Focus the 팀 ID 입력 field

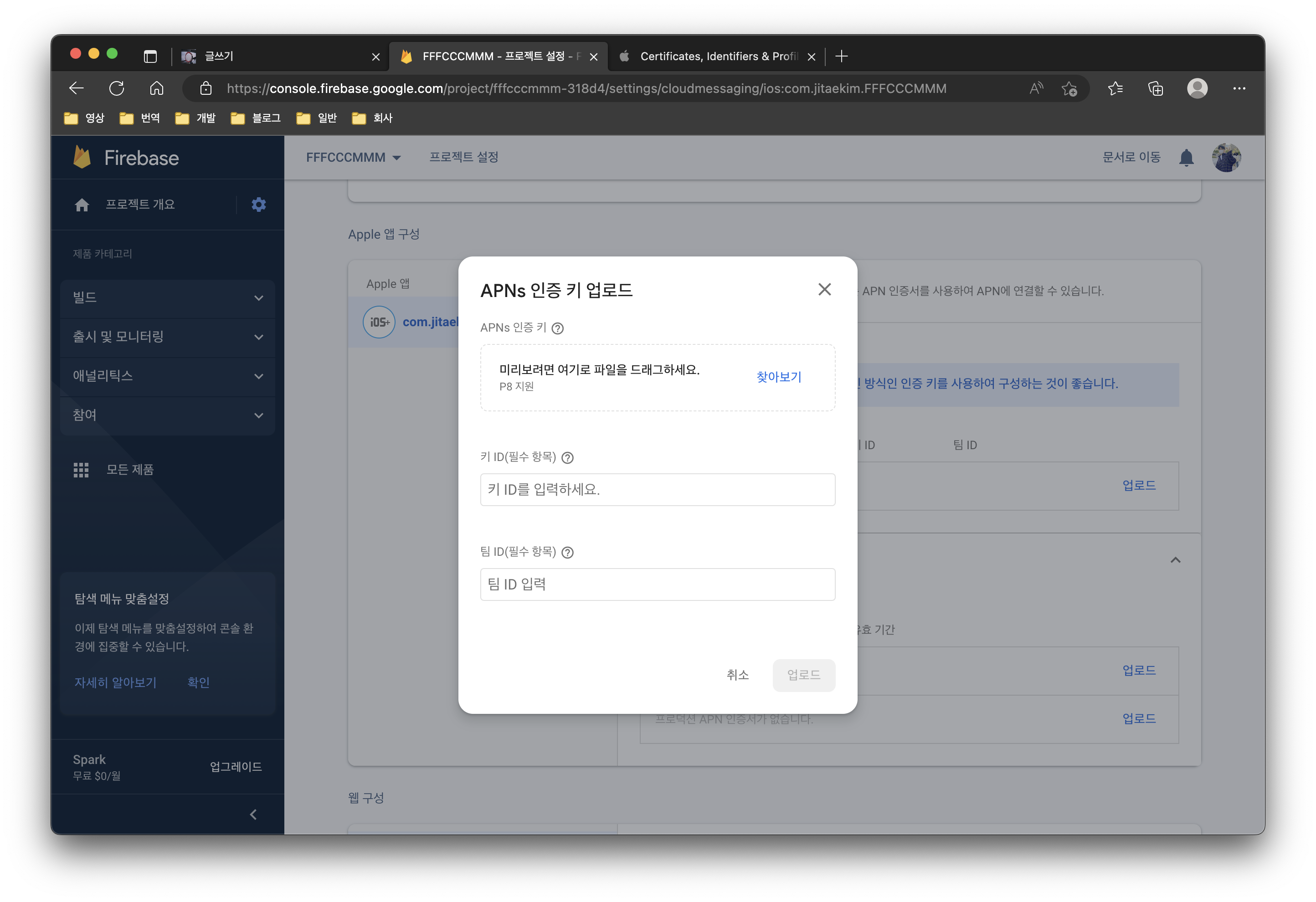click(x=658, y=584)
